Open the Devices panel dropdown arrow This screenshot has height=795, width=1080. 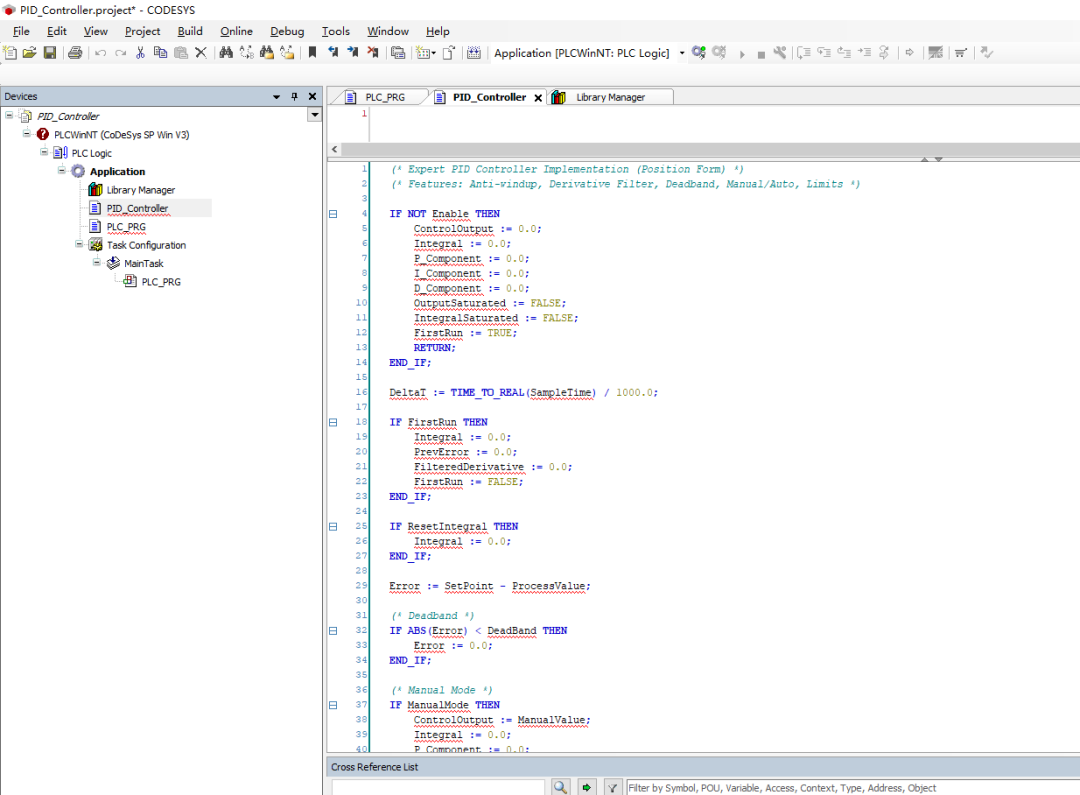277,97
